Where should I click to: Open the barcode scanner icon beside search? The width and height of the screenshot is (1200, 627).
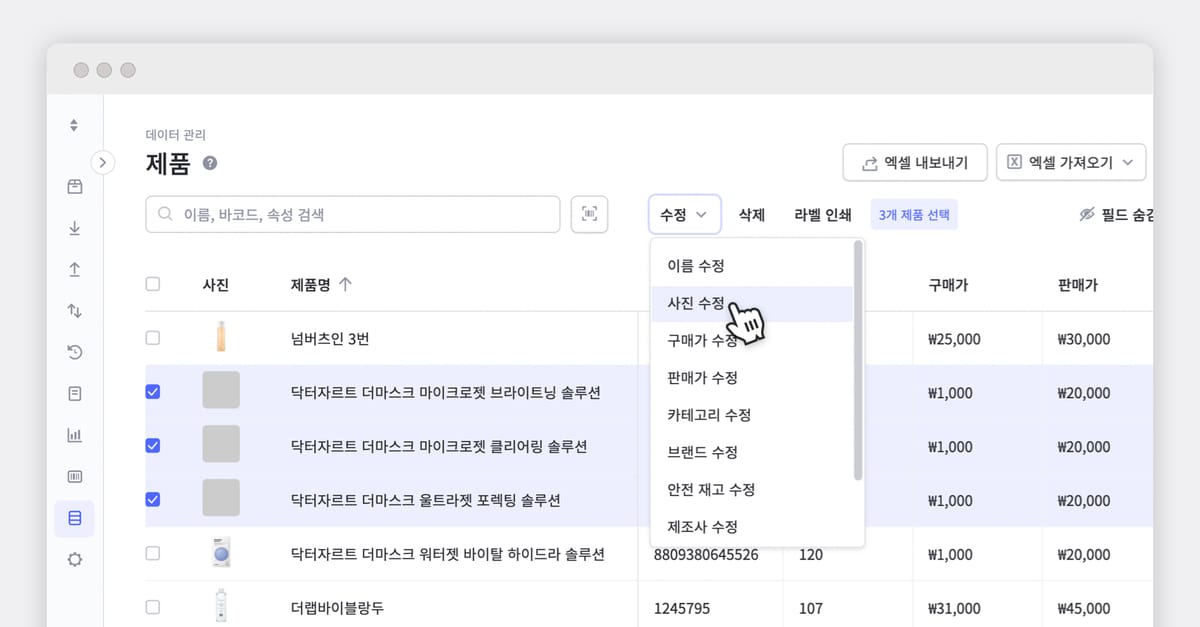[589, 214]
